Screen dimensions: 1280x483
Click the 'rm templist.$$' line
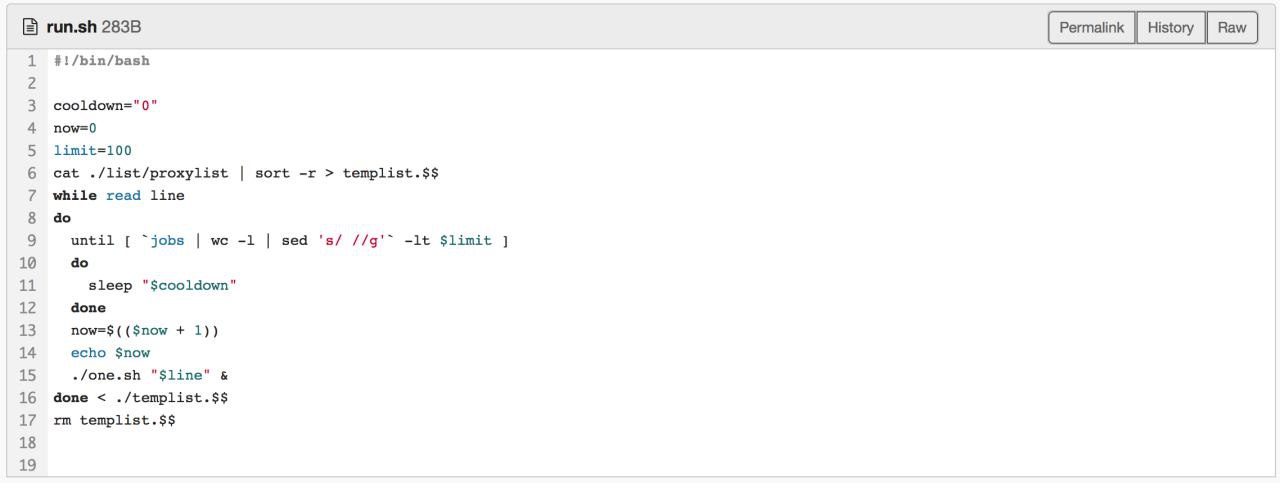[114, 419]
